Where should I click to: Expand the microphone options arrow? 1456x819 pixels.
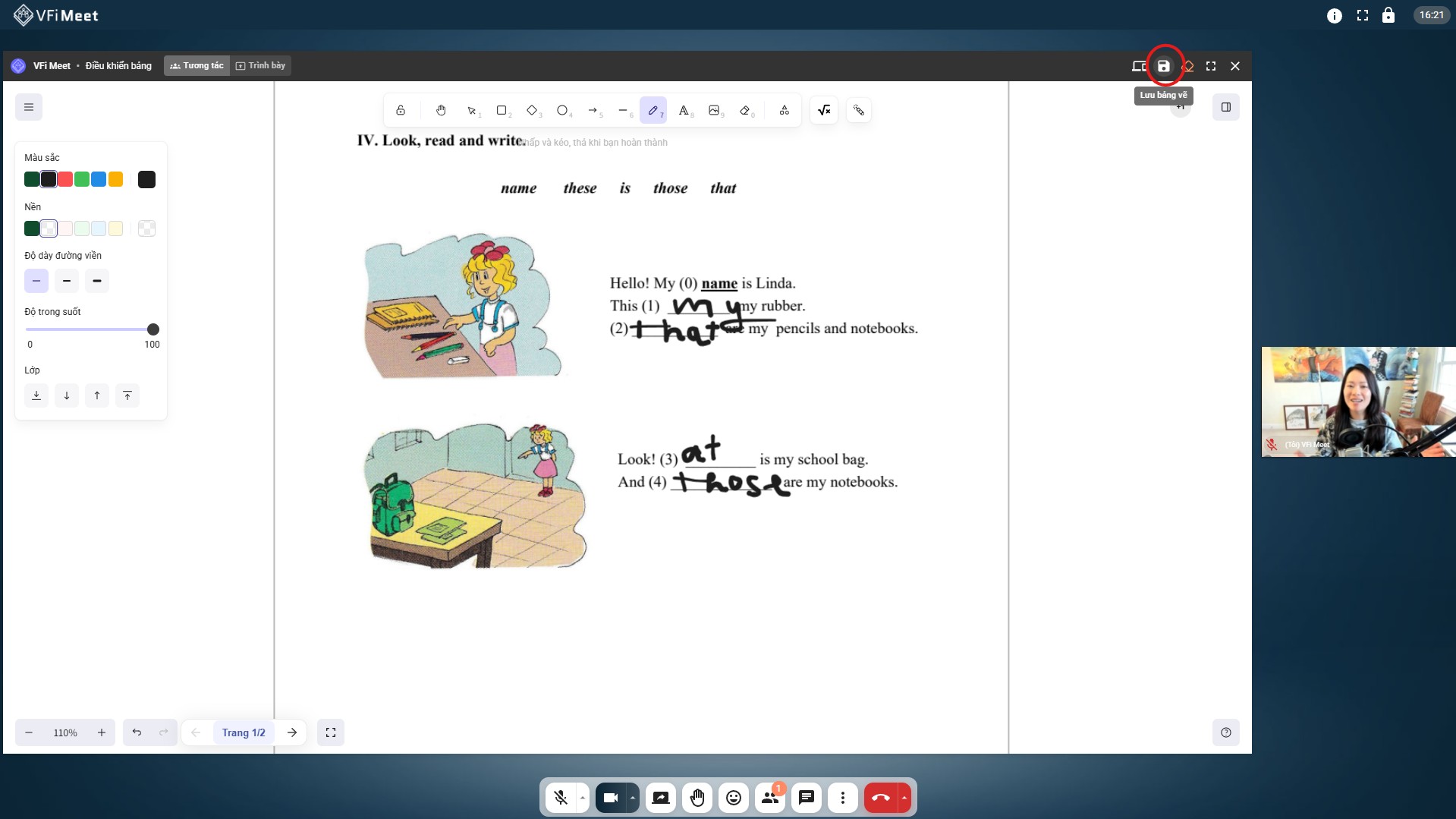coord(583,798)
